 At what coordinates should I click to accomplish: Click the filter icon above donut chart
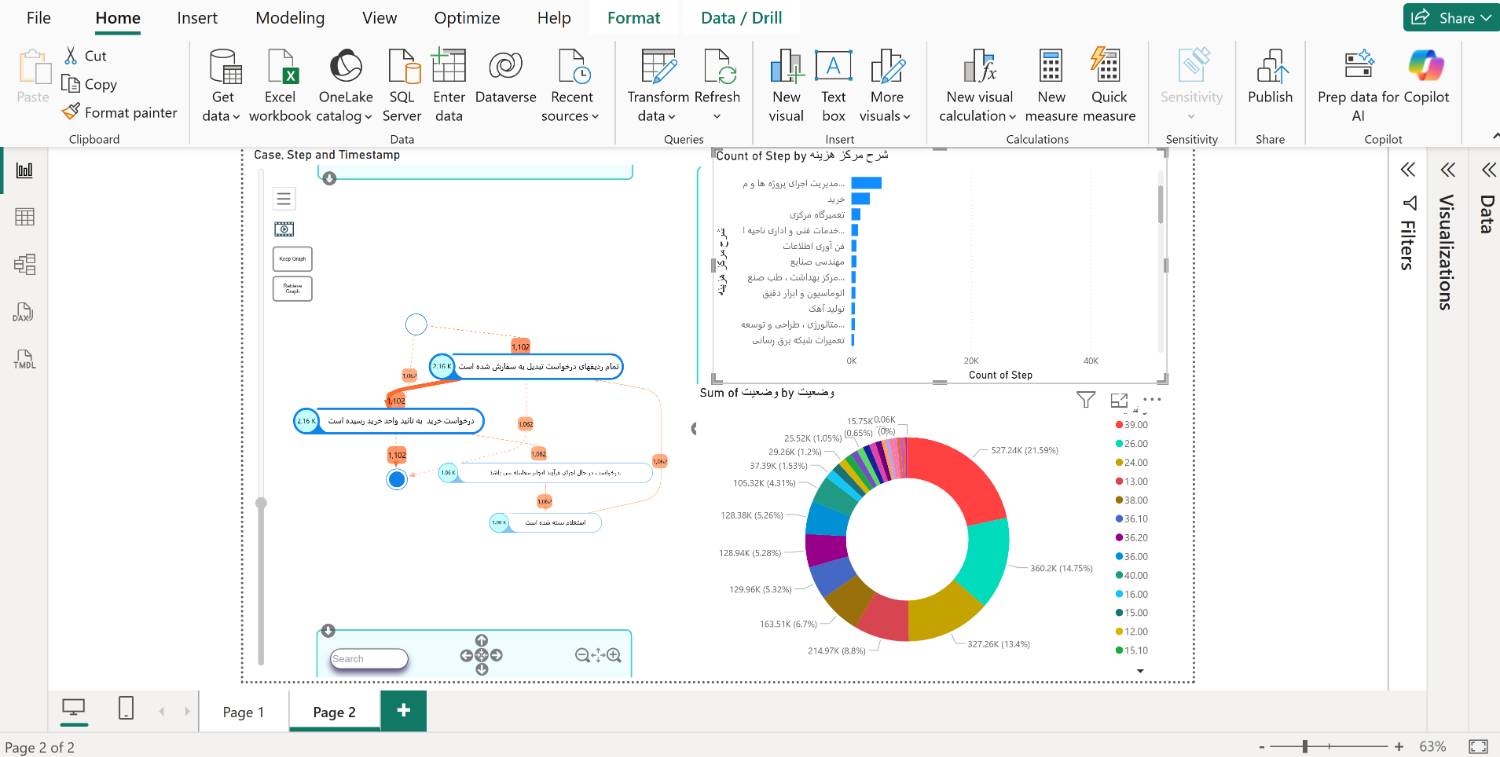pos(1086,400)
